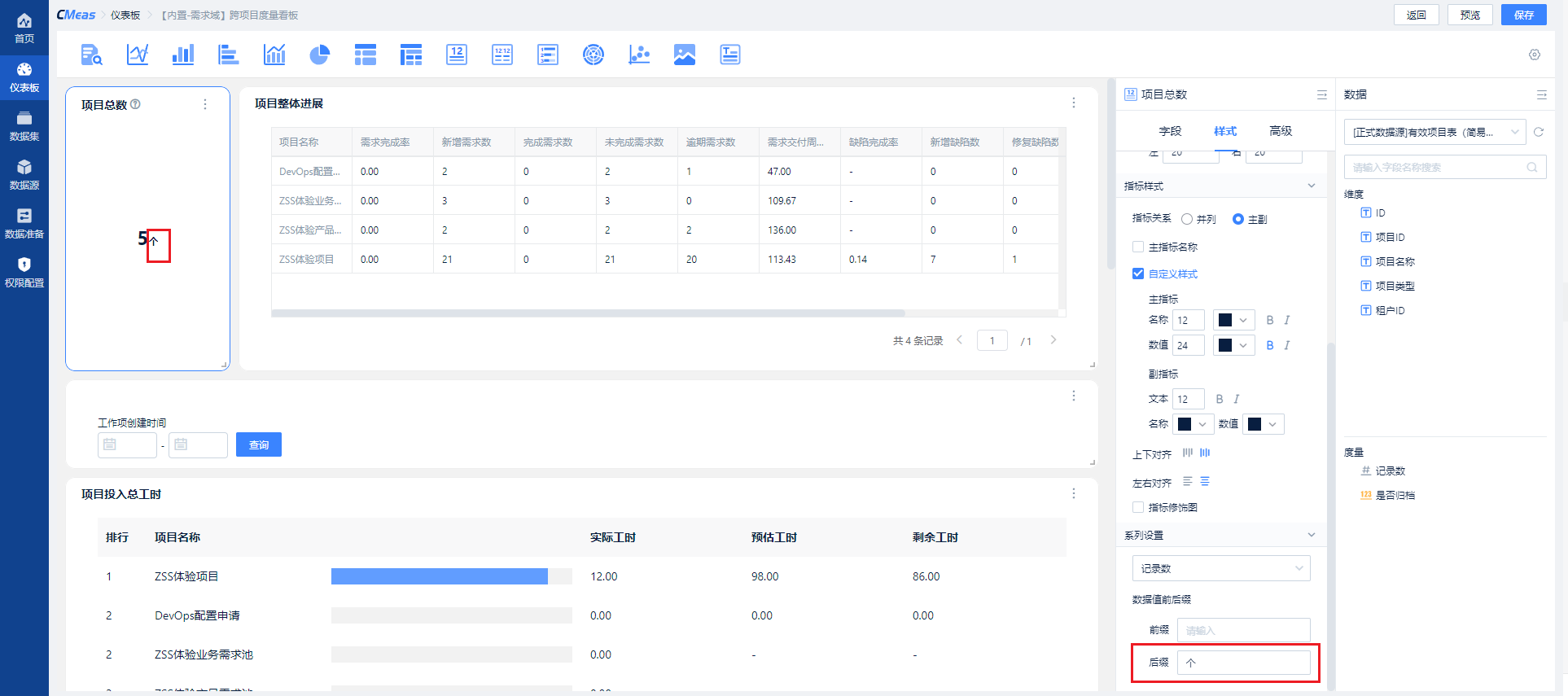Click 返回 button

point(1417,15)
